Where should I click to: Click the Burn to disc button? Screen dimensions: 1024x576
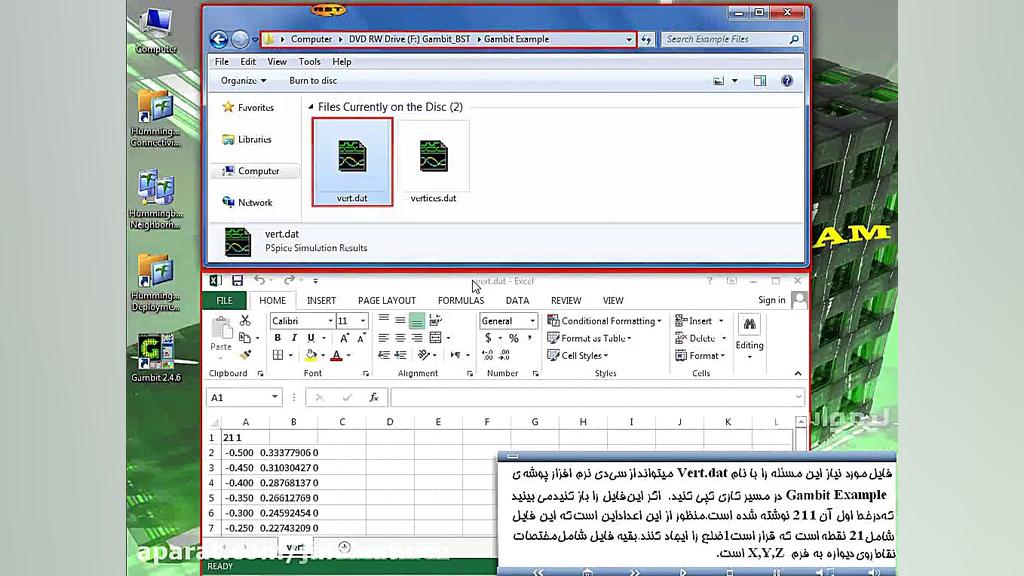[x=313, y=80]
